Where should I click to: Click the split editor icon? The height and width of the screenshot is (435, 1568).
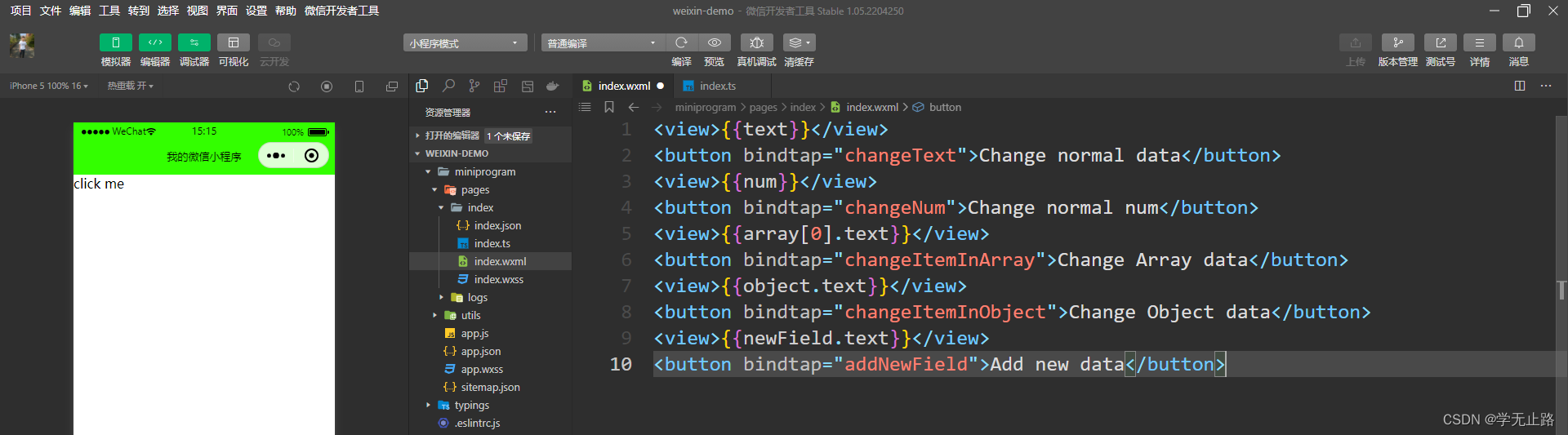click(1520, 86)
